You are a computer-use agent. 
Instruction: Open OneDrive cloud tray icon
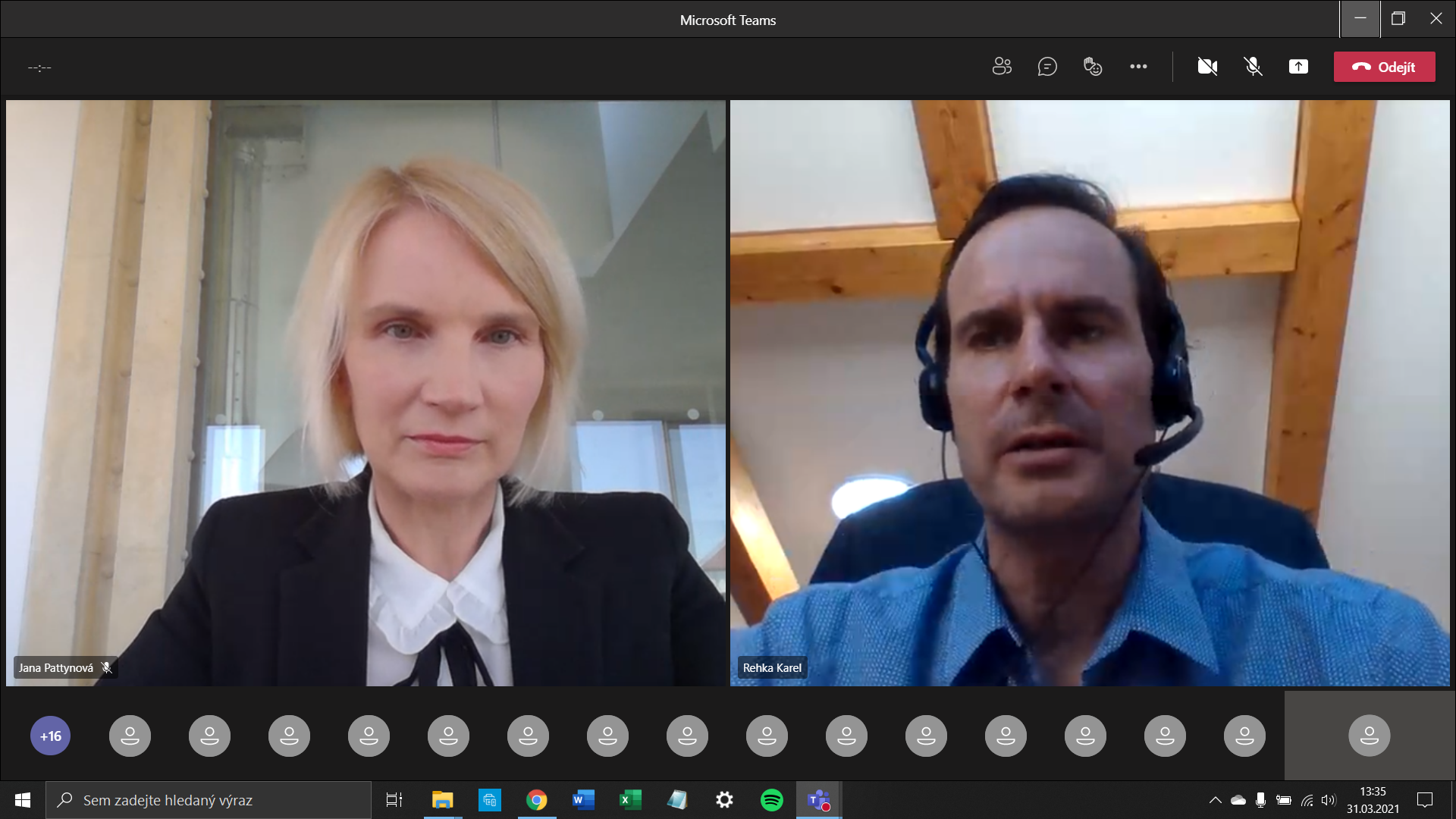coord(1238,800)
